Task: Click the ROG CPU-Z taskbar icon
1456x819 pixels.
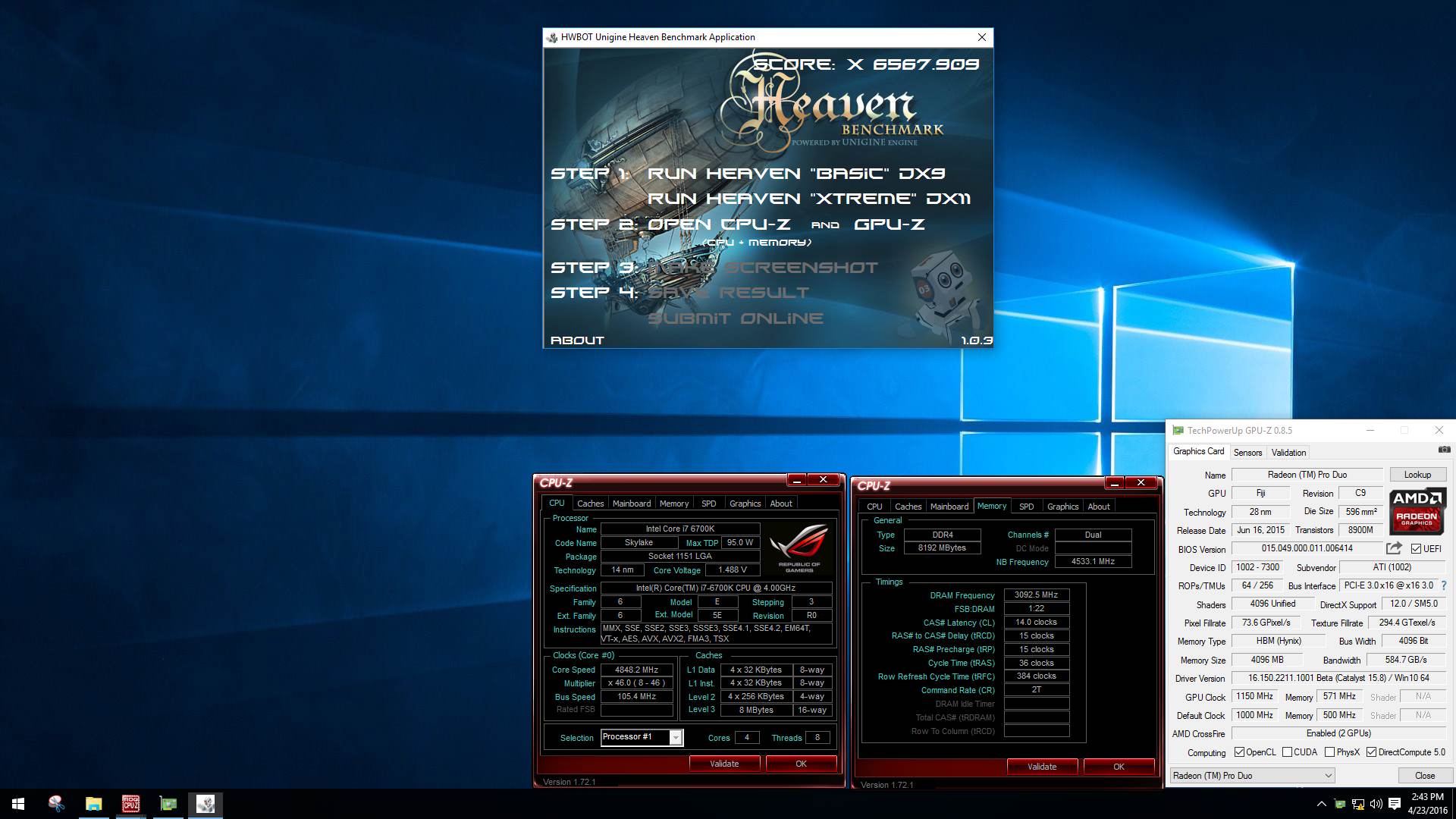Action: [130, 804]
